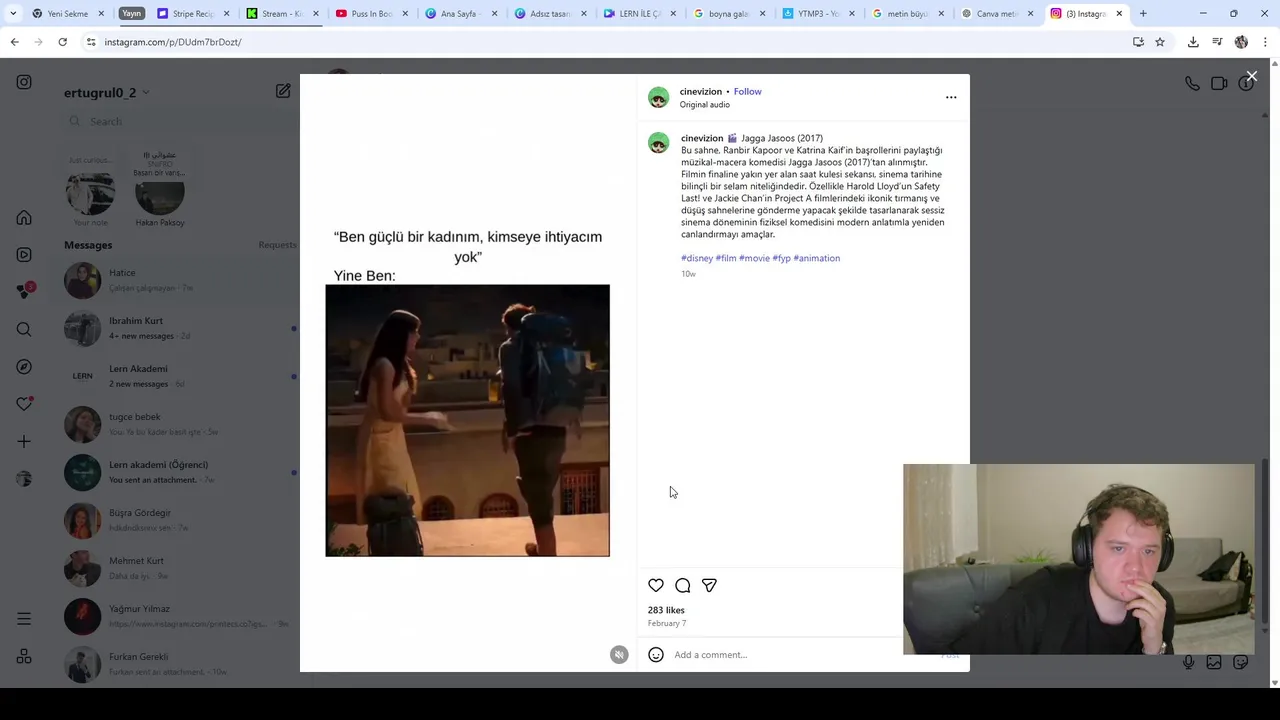
Task: Open the emoji picker in the comment box
Action: tap(656, 655)
